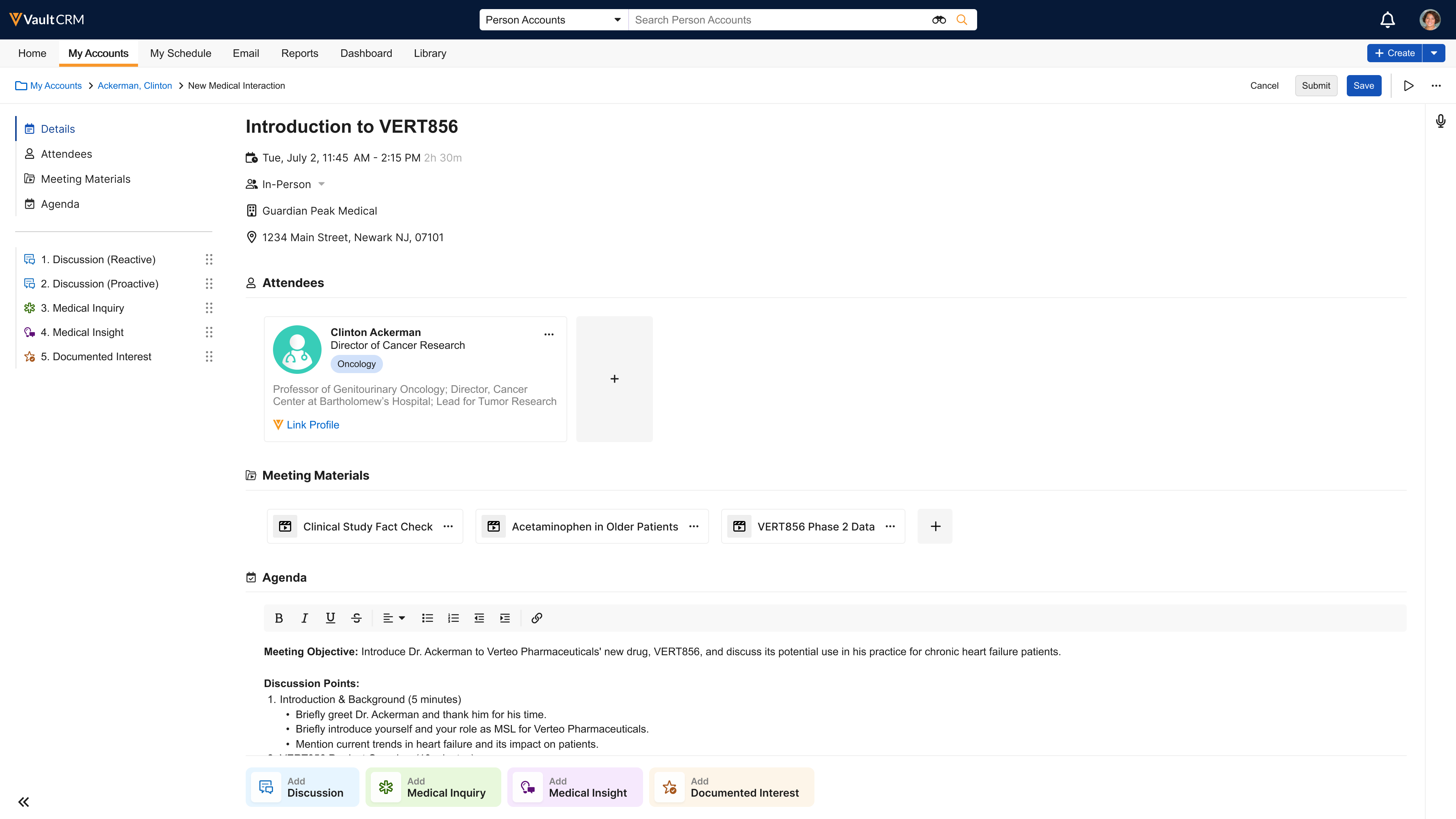This screenshot has width=1456, height=819.
Task: Switch to the My Schedule tab
Action: click(180, 53)
